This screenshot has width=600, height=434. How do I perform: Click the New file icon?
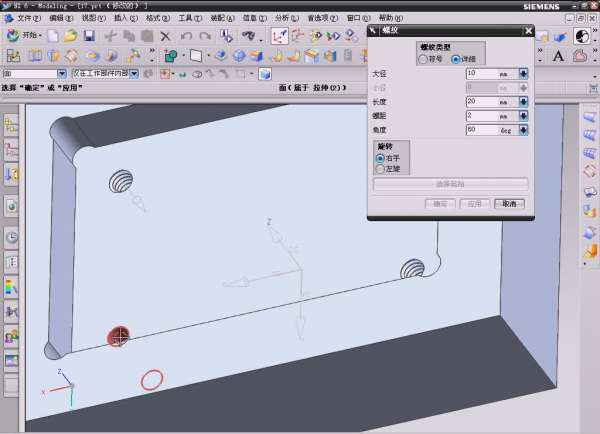point(53,36)
